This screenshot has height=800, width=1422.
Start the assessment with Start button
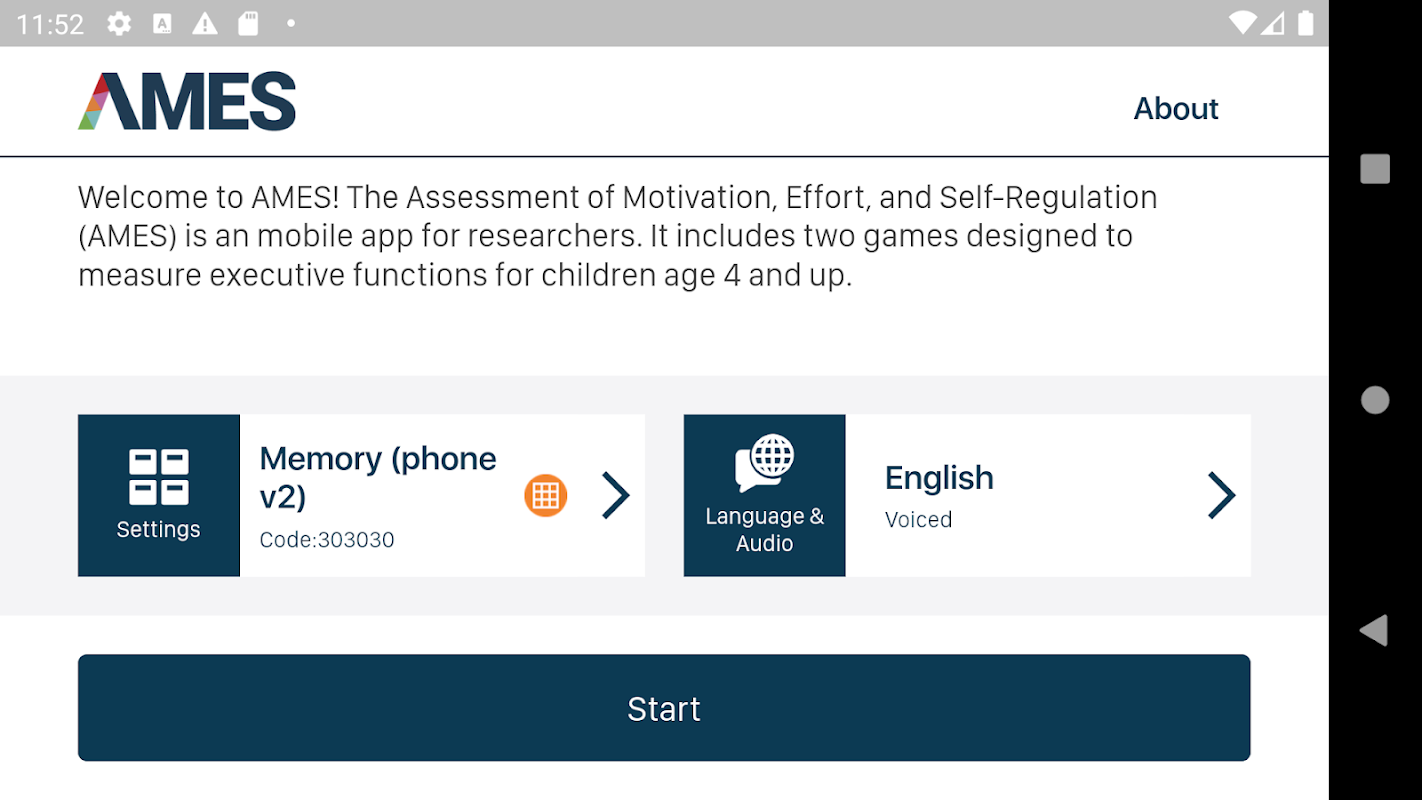[x=664, y=708]
